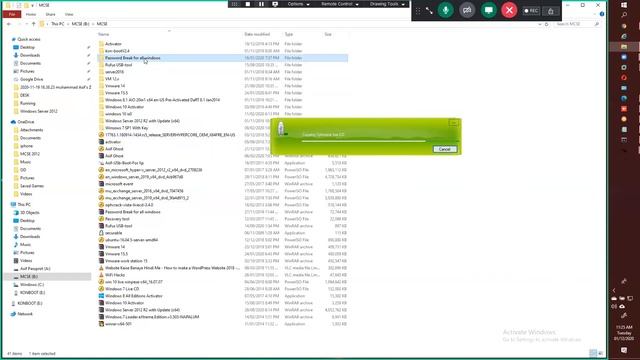Click This PC in the address breadcrumb

coord(58,24)
